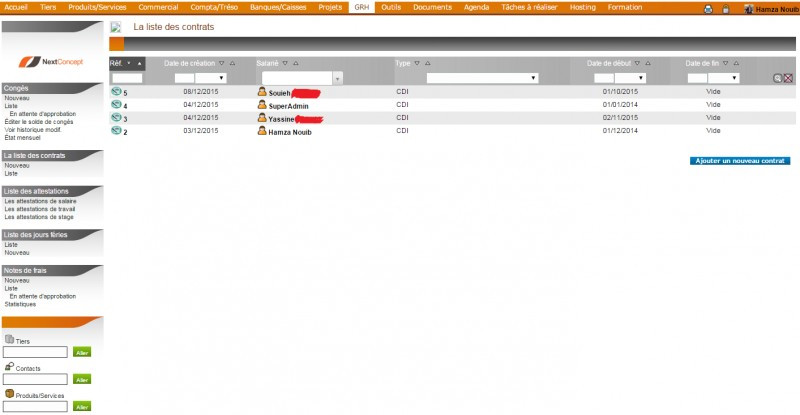Open Éditer le solde de congés
Image resolution: width=800 pixels, height=415 pixels.
pos(39,122)
